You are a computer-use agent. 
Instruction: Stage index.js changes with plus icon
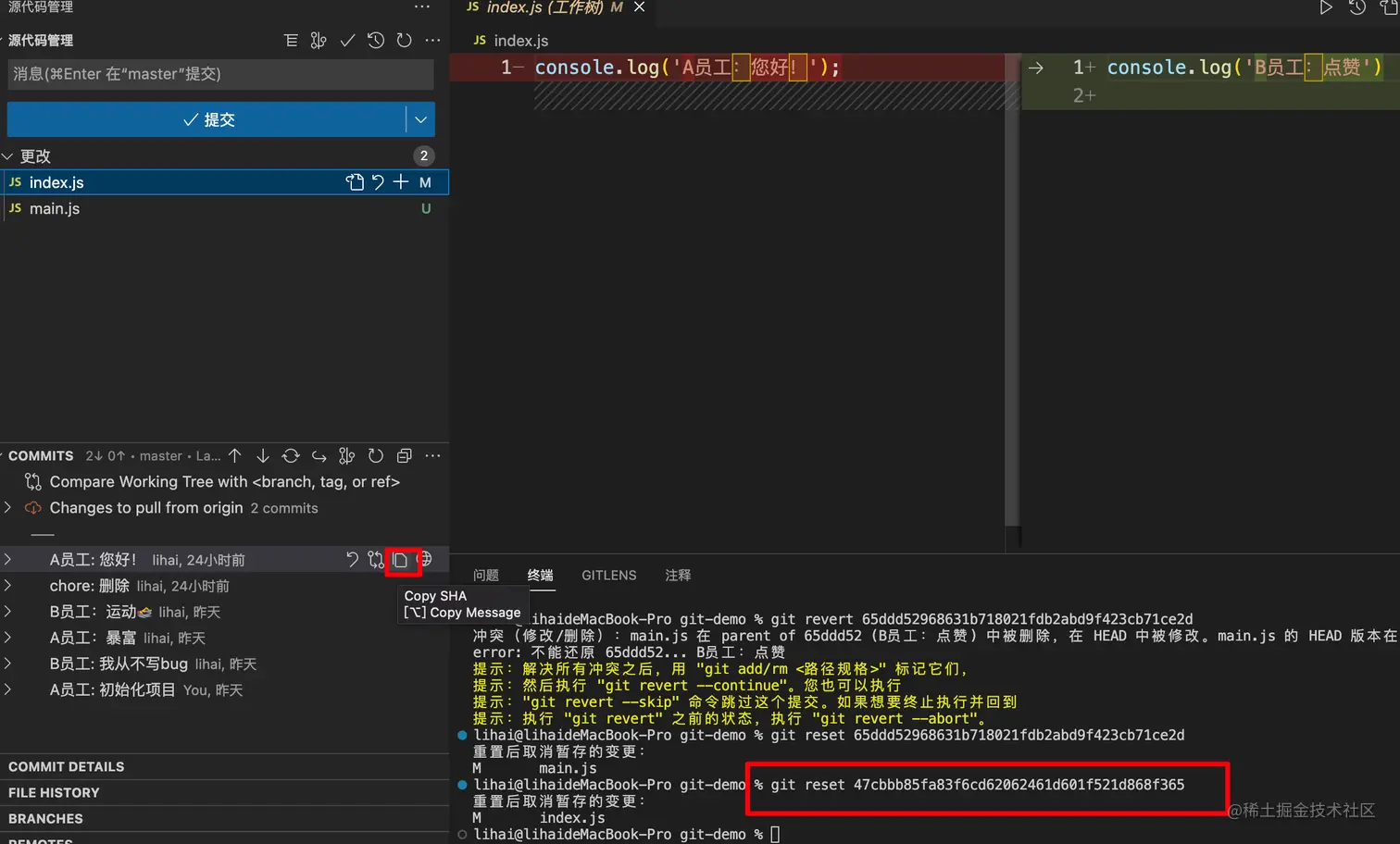(401, 182)
